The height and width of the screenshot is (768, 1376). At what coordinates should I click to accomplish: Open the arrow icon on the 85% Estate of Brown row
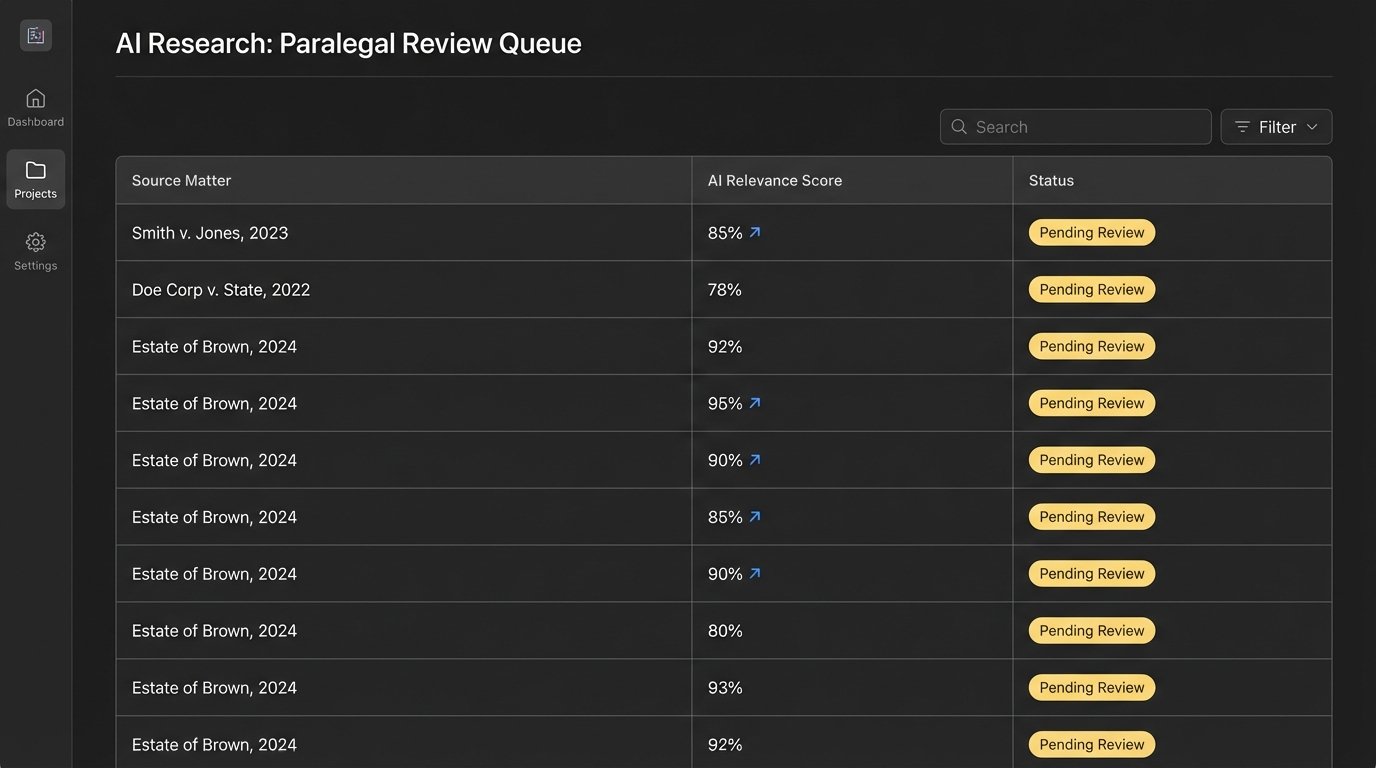point(755,516)
